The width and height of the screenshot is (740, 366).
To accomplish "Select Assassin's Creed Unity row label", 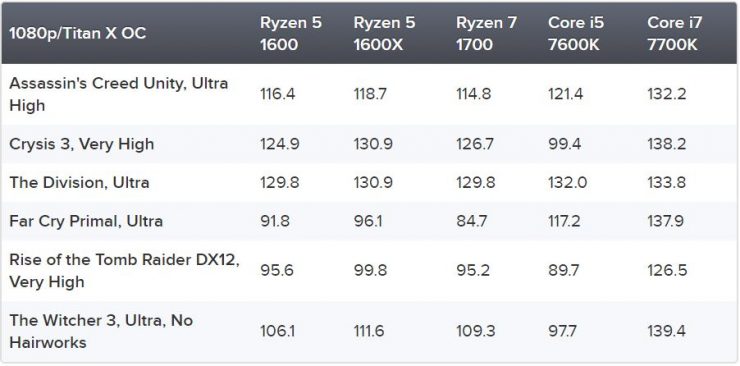I will point(118,94).
